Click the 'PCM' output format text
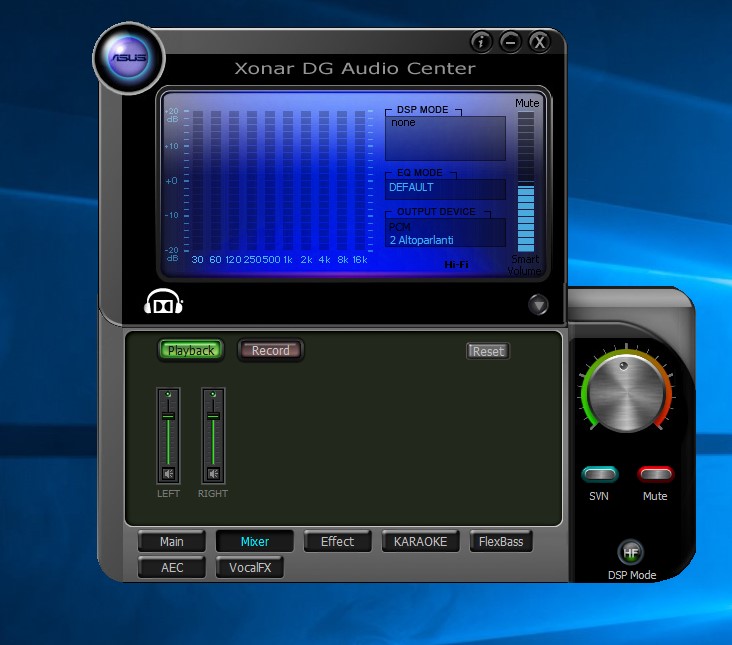This screenshot has height=645, width=732. [400, 227]
